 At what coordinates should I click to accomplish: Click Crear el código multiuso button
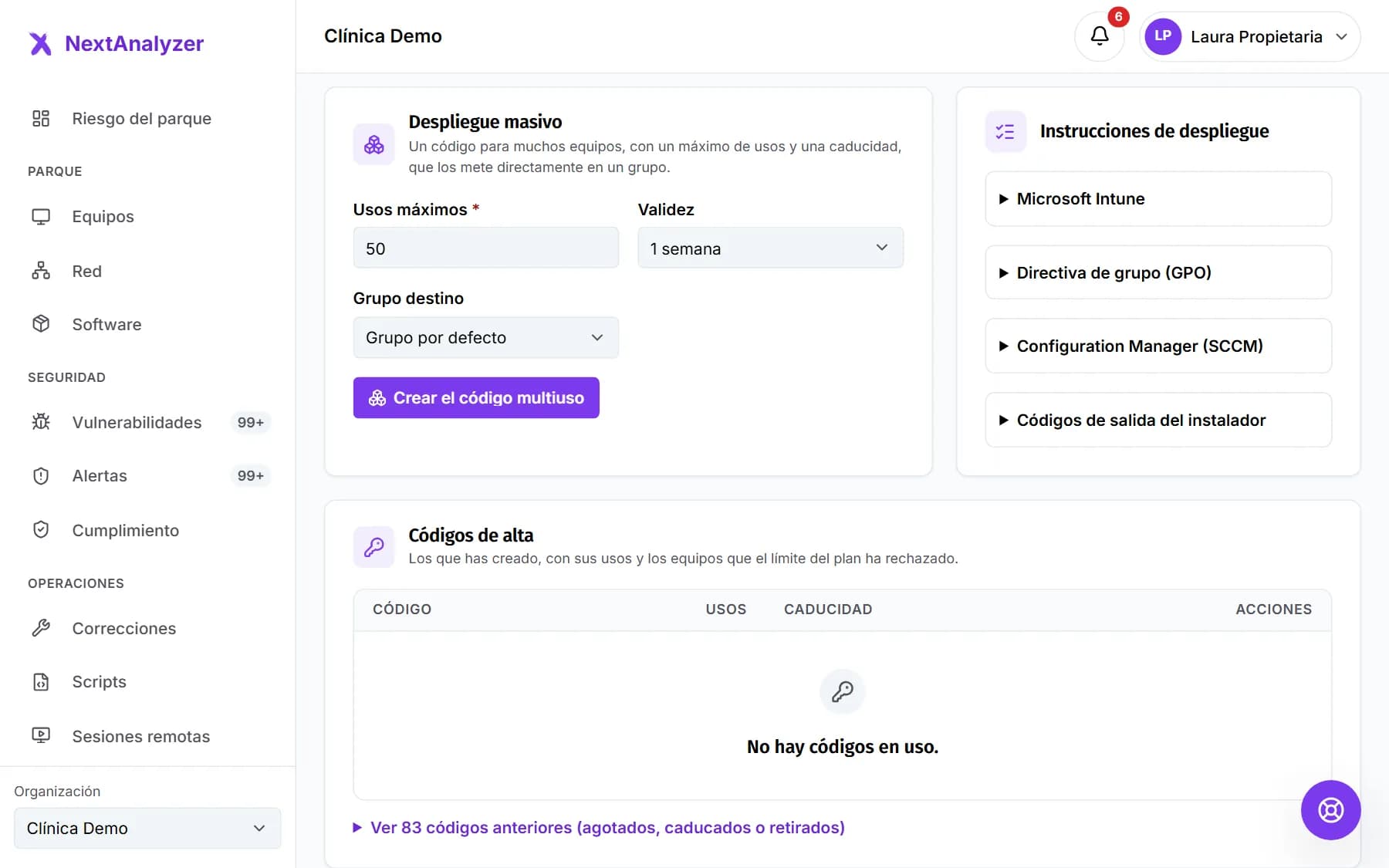476,397
